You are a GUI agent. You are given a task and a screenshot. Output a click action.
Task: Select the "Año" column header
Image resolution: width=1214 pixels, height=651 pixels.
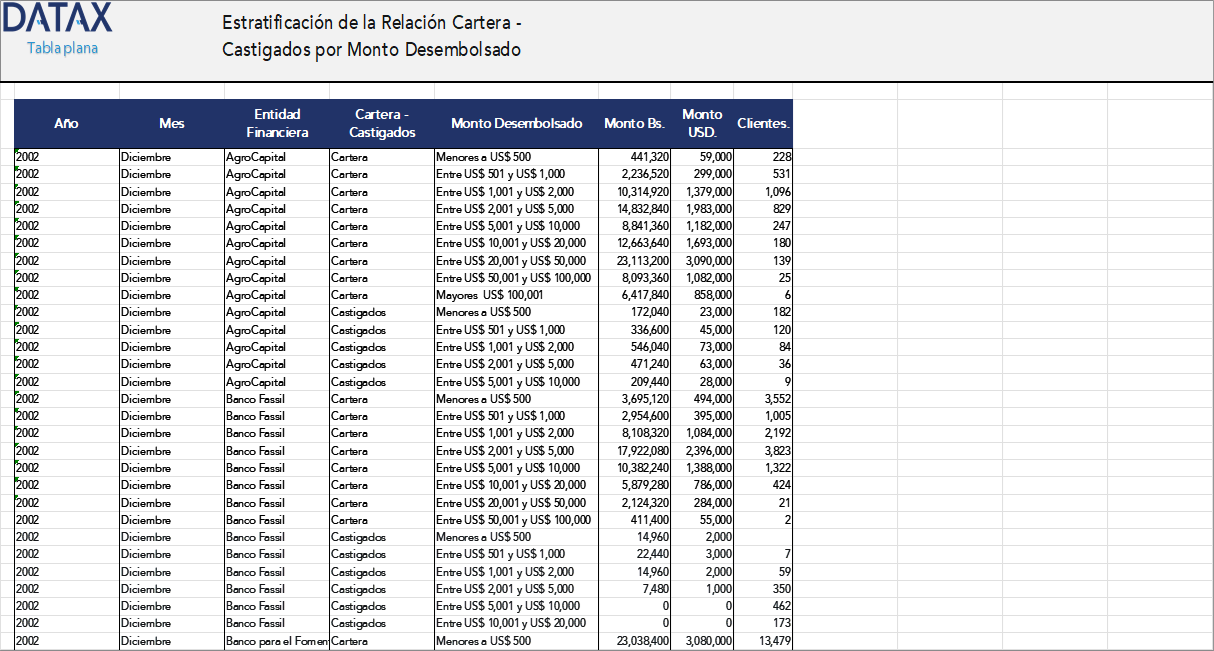pos(66,123)
